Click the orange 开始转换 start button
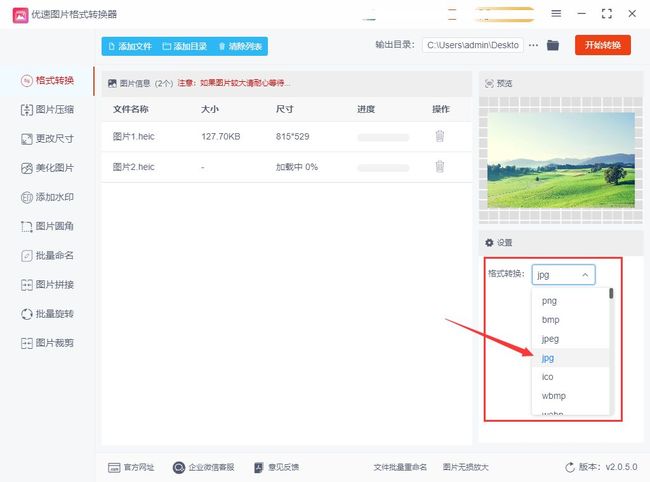 (x=603, y=45)
